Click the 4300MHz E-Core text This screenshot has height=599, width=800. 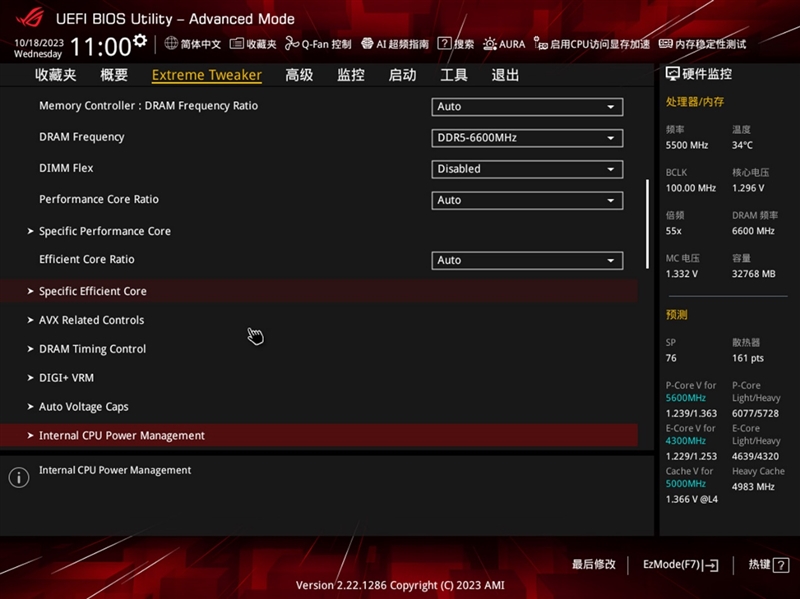pos(685,441)
